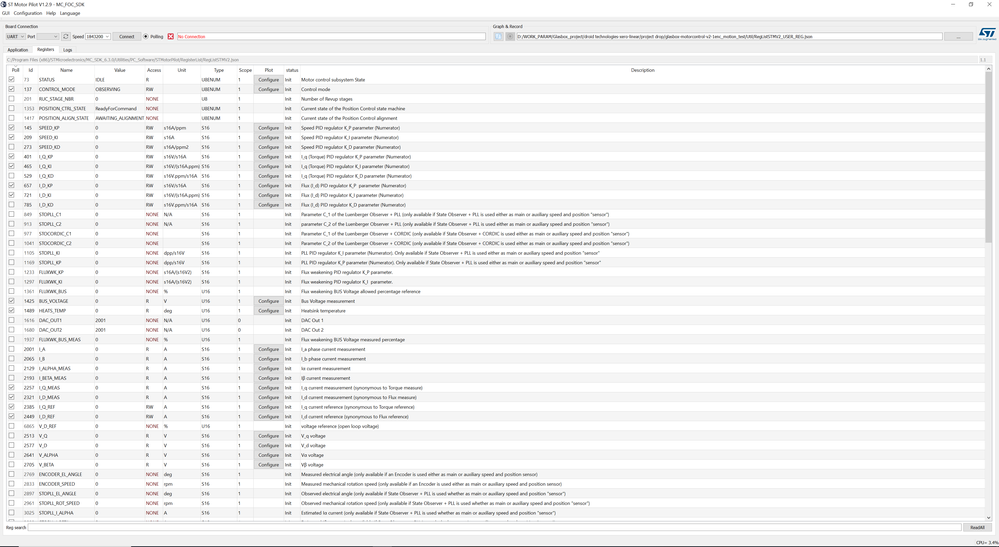Click the browse '...' button for record file
The height and width of the screenshot is (547, 999).
(958, 37)
